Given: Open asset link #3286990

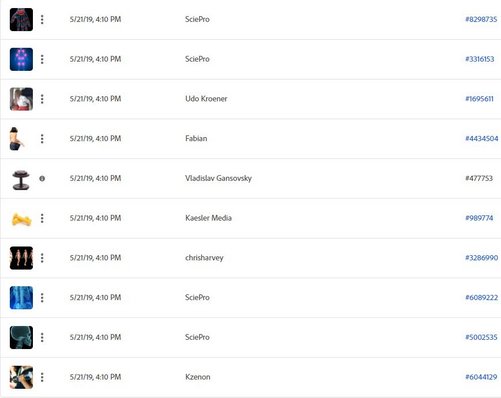Looking at the screenshot, I should pos(481,258).
